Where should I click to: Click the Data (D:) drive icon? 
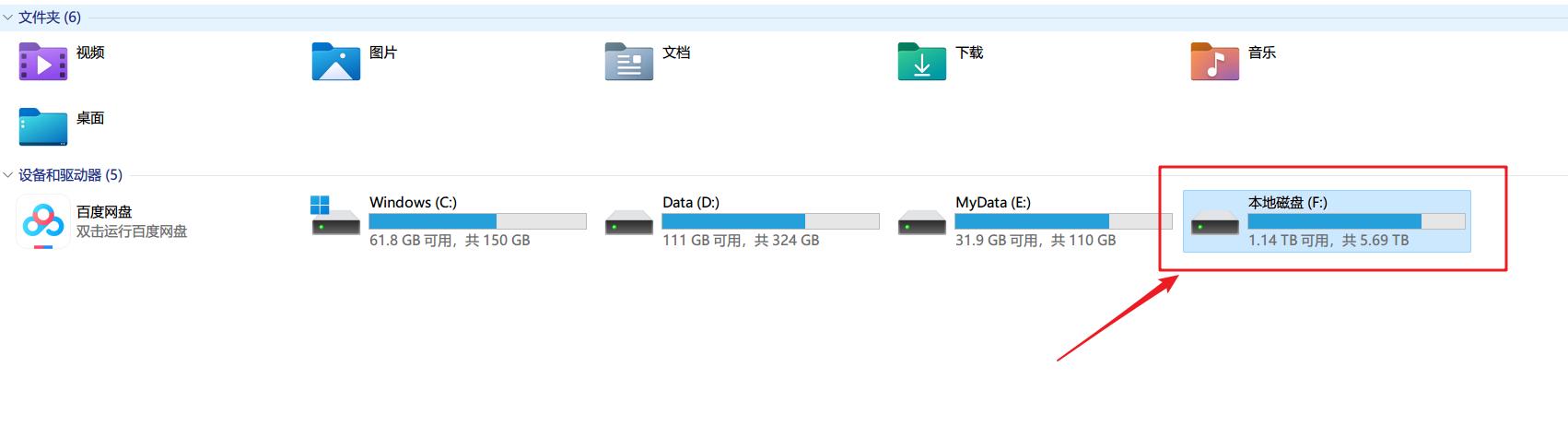pos(628,222)
